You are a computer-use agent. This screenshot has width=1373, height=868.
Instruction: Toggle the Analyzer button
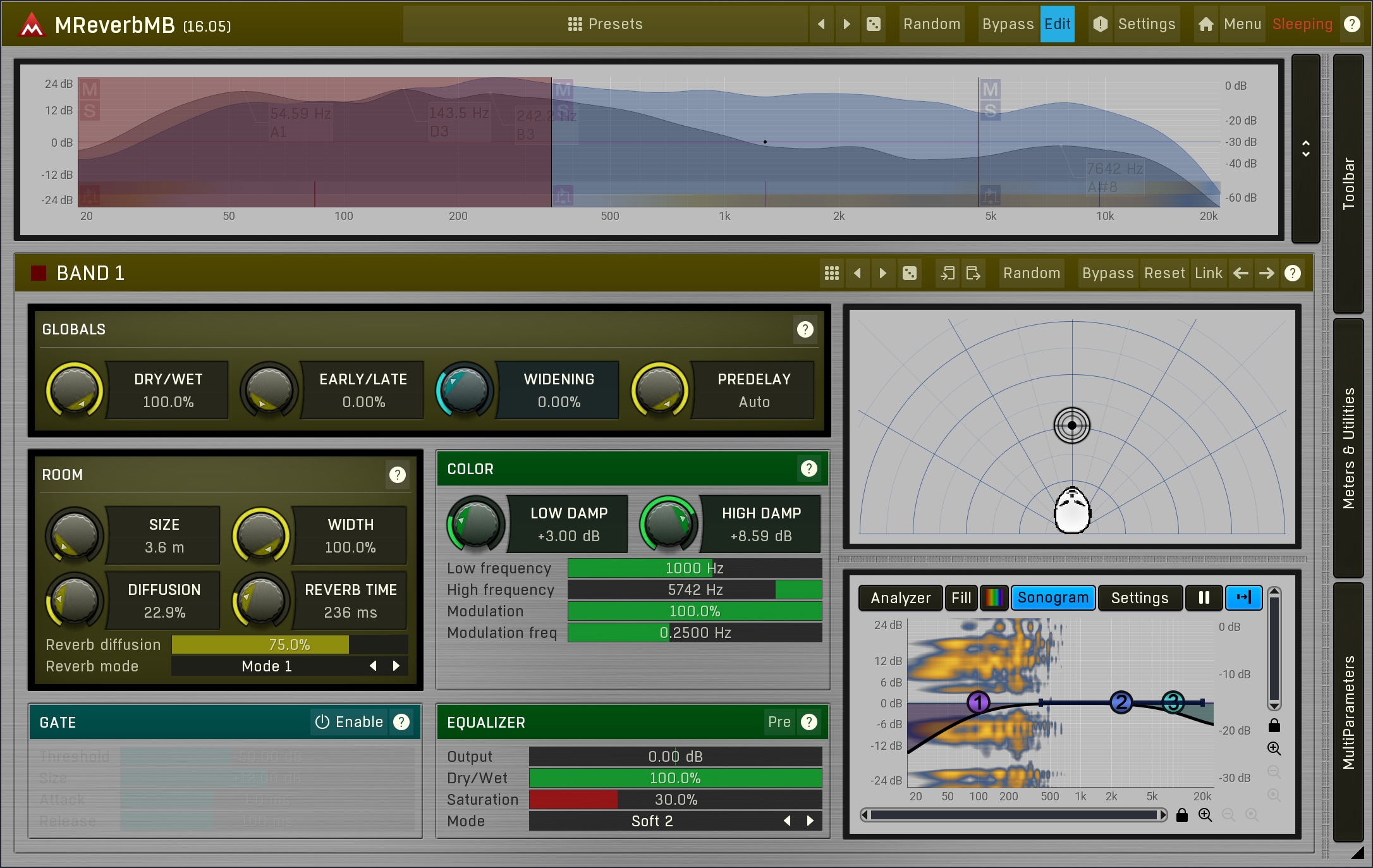901,598
